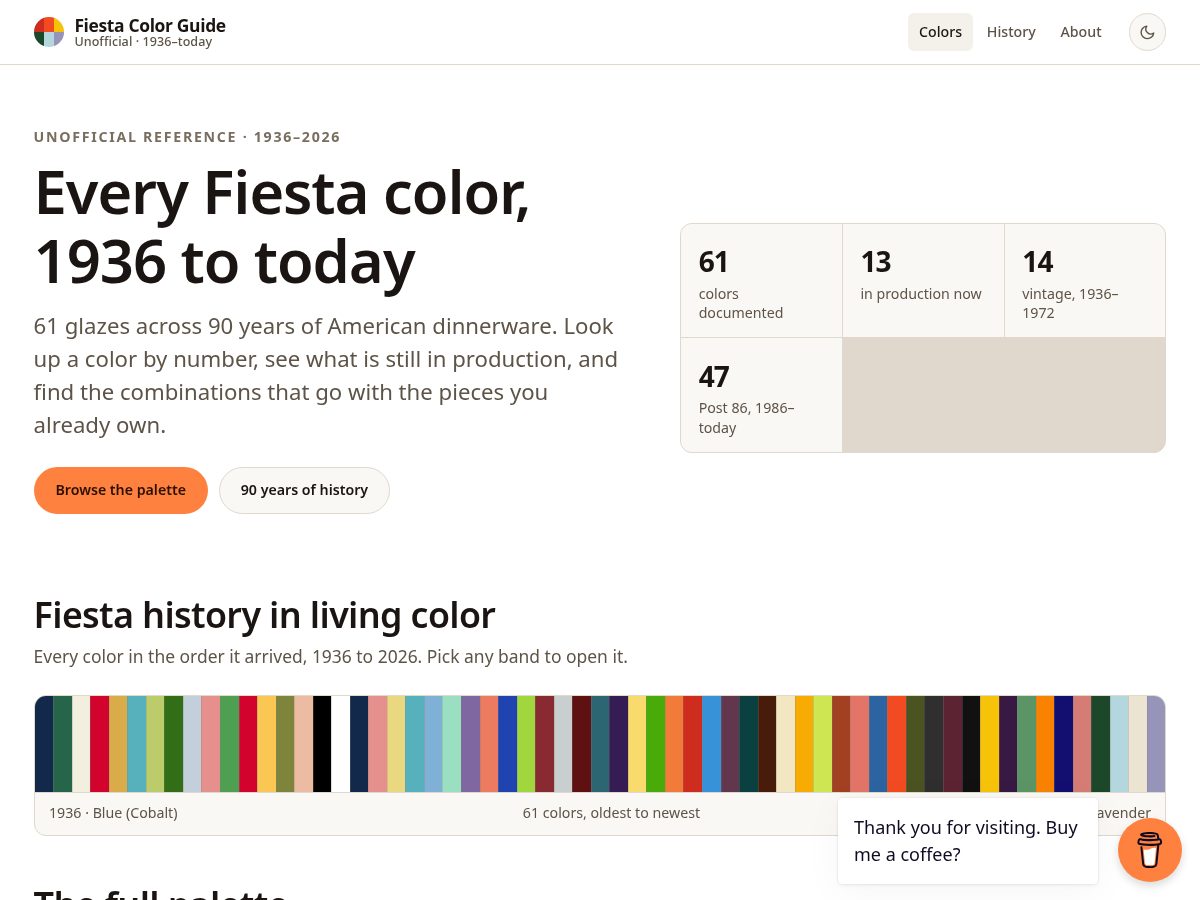Click the Browse the palette button
This screenshot has width=1200, height=900.
(121, 490)
